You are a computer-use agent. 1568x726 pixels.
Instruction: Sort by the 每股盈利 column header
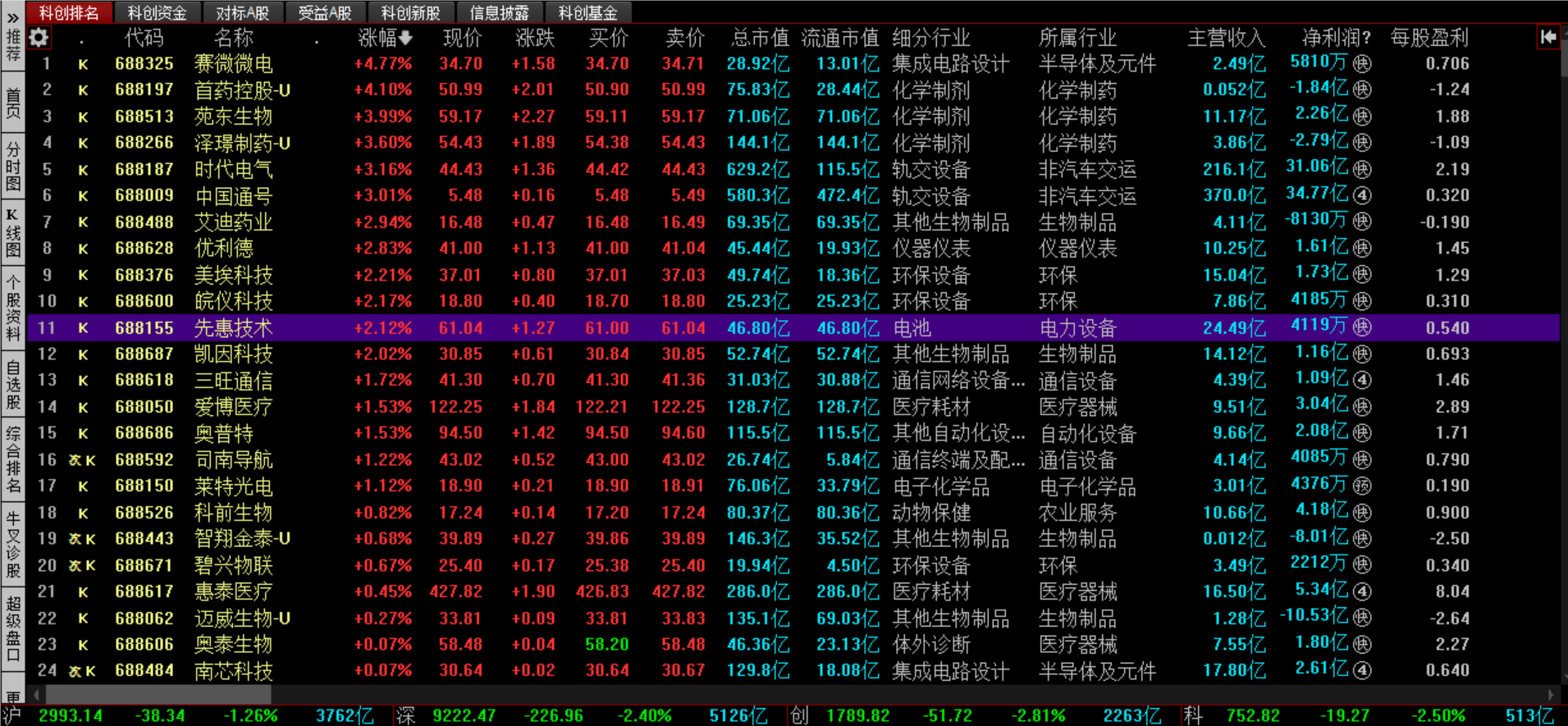(1430, 38)
